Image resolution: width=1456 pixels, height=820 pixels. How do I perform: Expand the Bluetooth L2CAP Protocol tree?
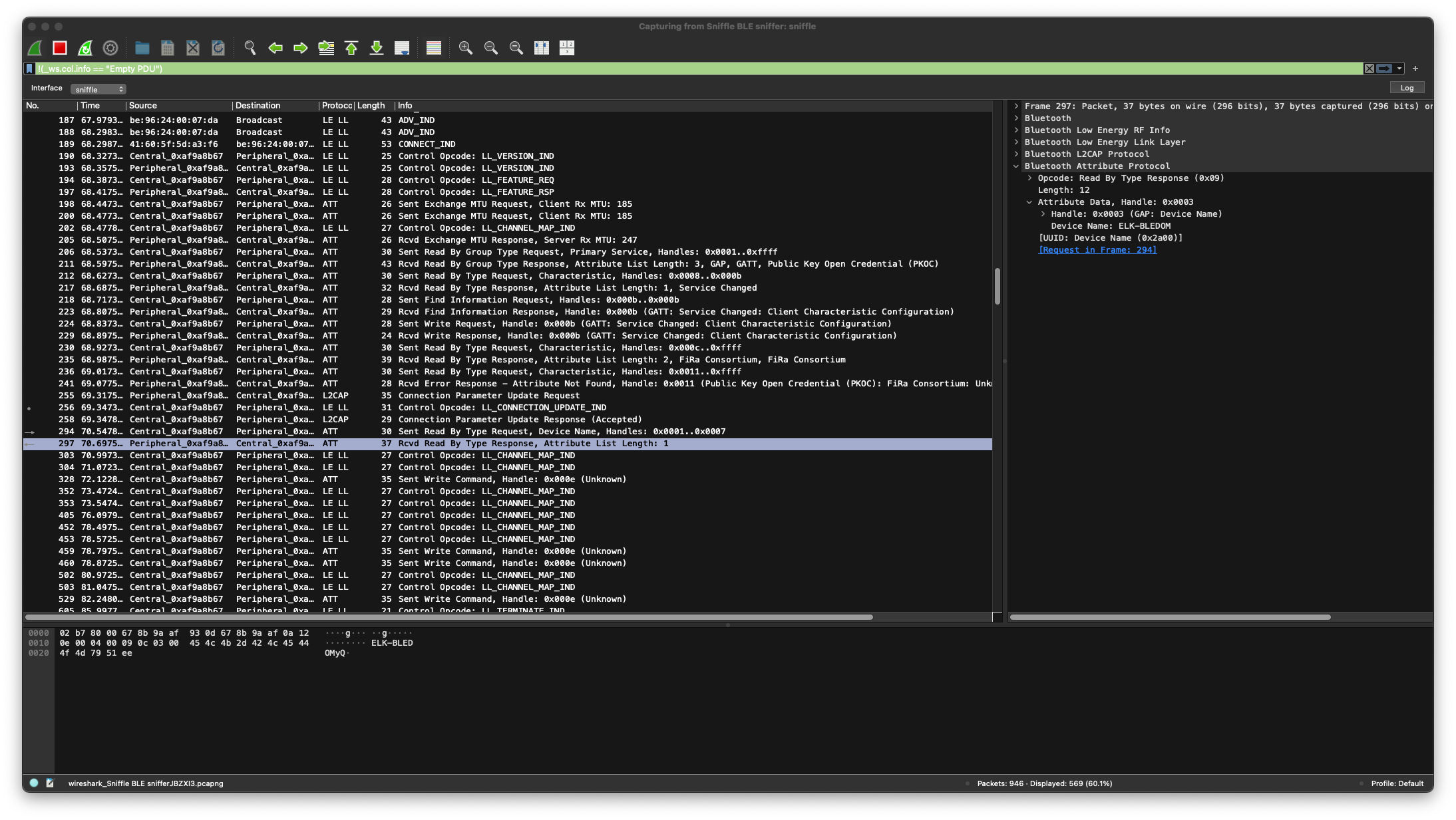[1016, 154]
